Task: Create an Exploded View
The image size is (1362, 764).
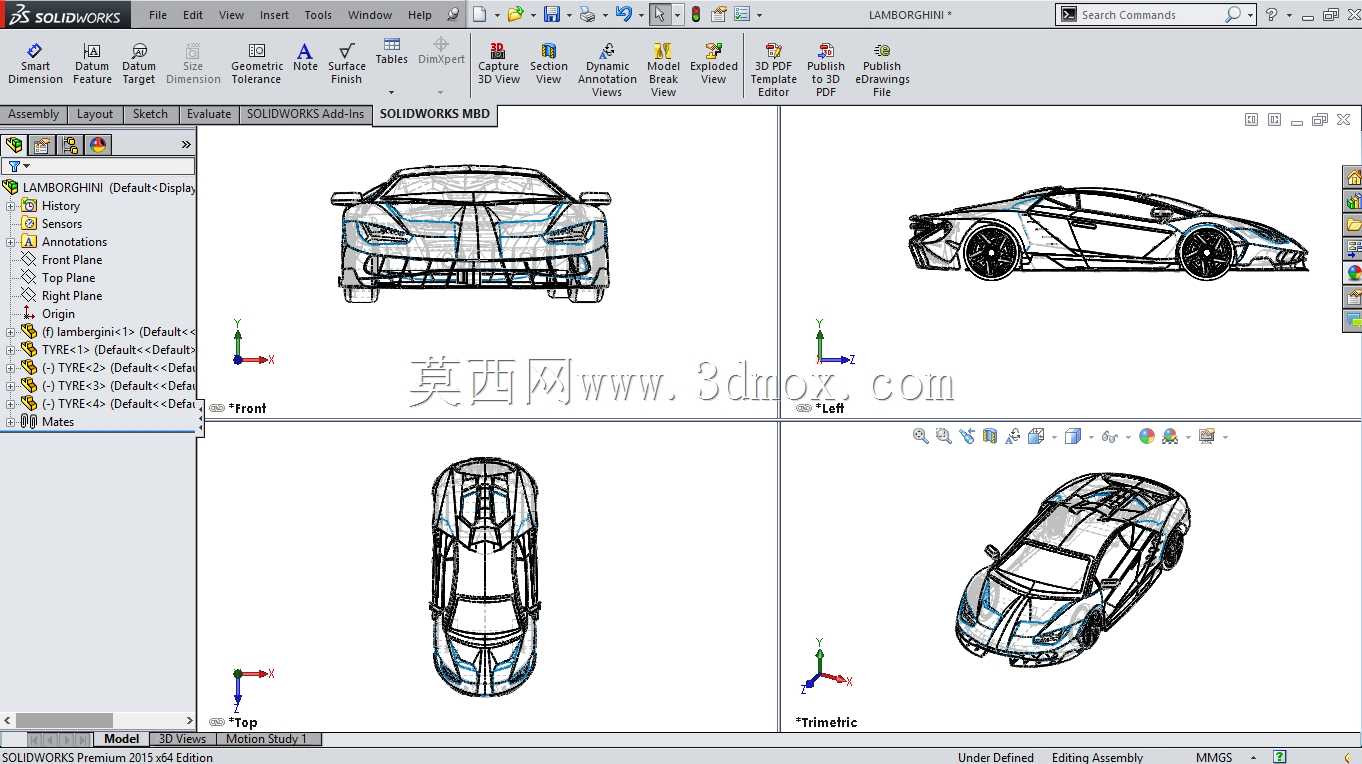Action: click(x=714, y=64)
